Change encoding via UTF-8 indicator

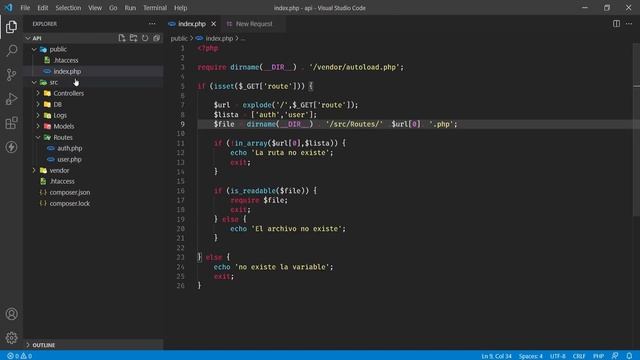tap(558, 356)
